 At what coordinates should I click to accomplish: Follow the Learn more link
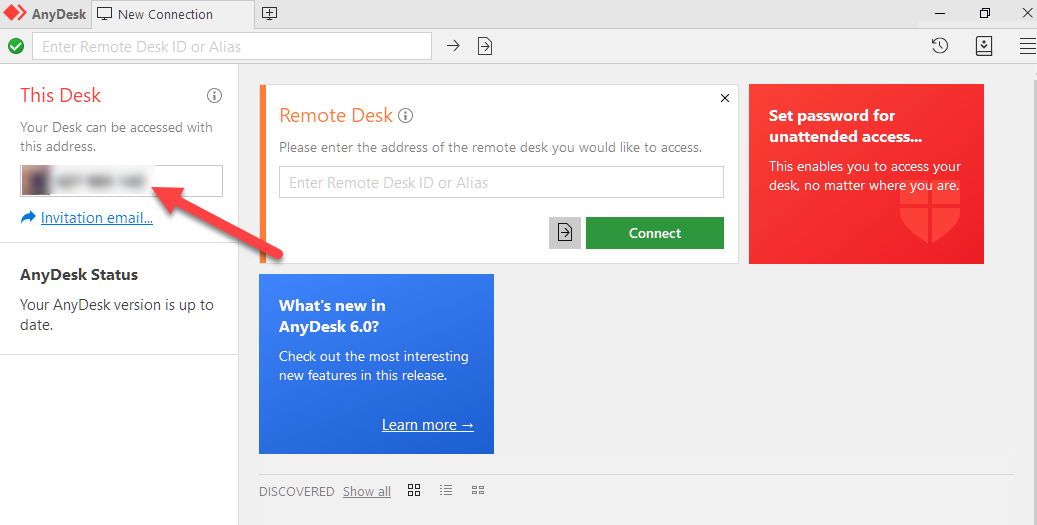428,424
